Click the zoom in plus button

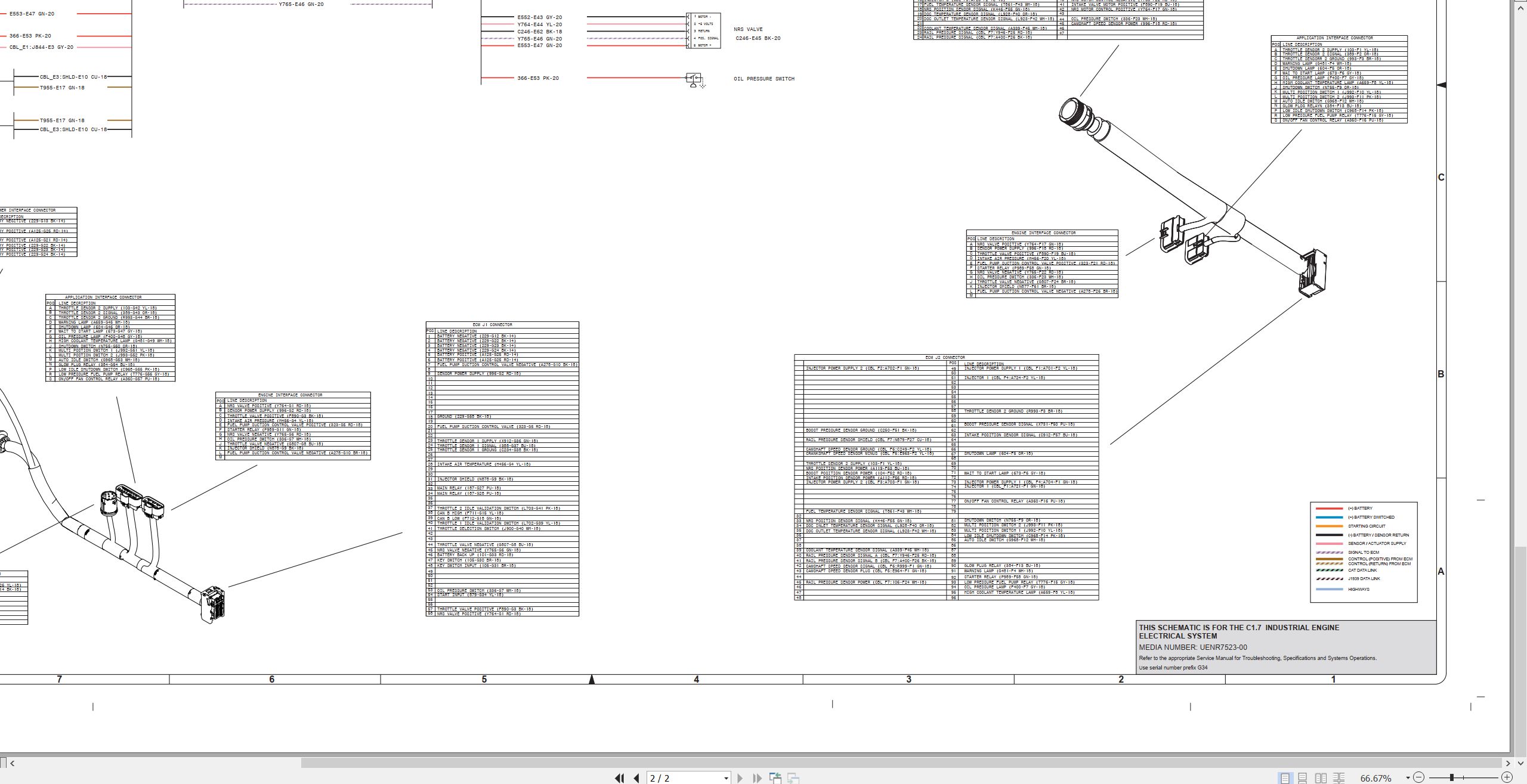coord(1507,777)
